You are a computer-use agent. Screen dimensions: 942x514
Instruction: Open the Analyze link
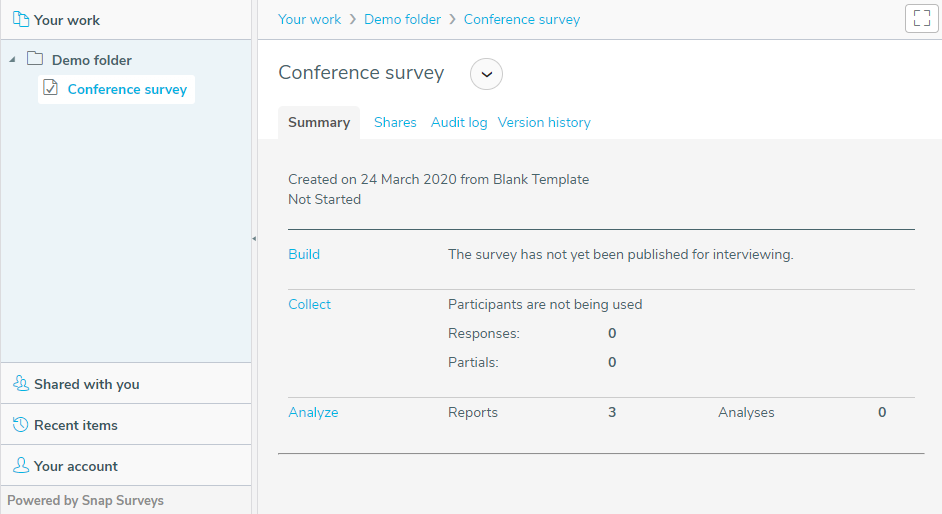pyautogui.click(x=313, y=412)
